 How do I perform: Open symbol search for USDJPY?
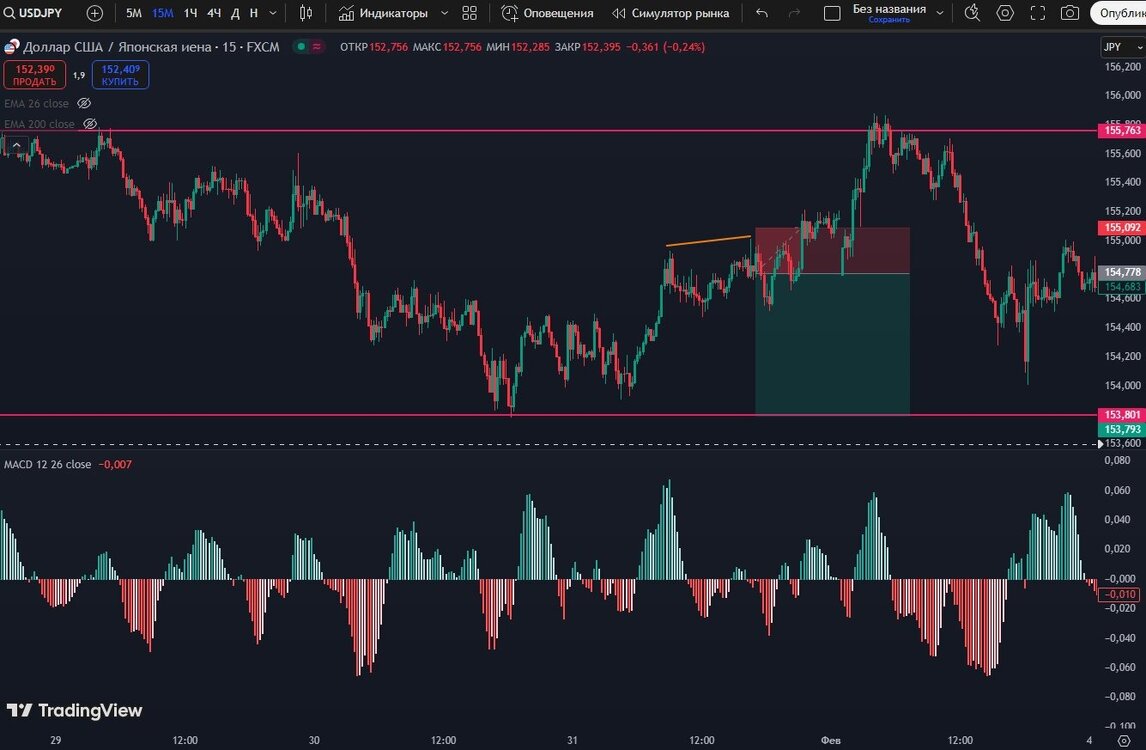point(34,13)
